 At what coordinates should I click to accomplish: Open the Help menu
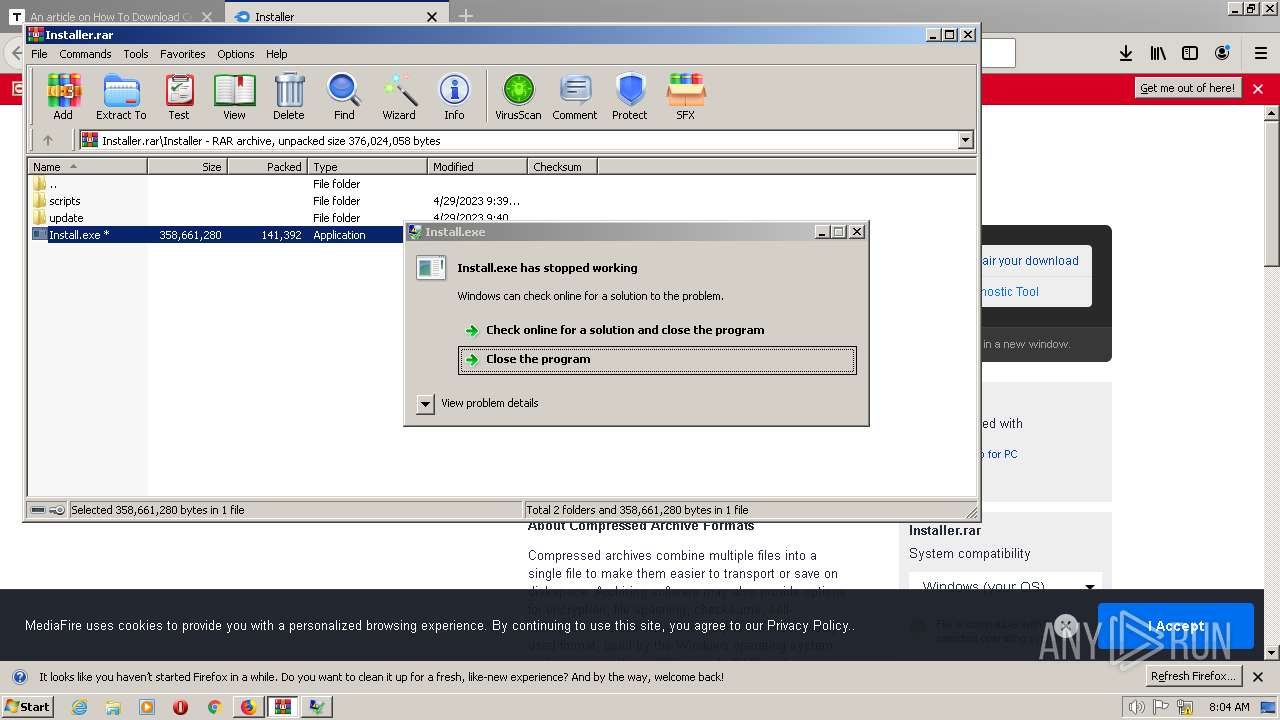277,54
